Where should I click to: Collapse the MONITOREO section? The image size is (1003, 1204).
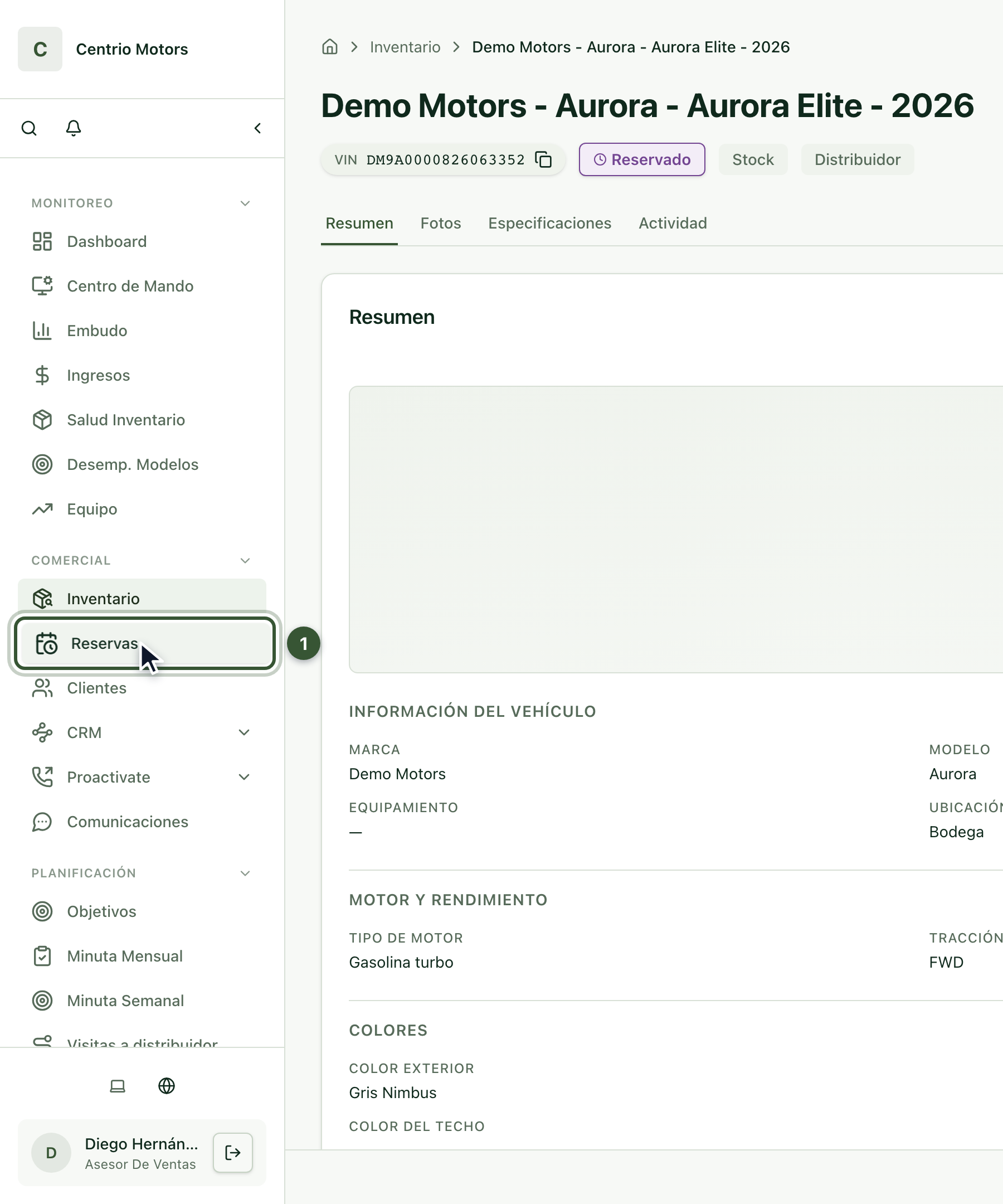click(245, 203)
